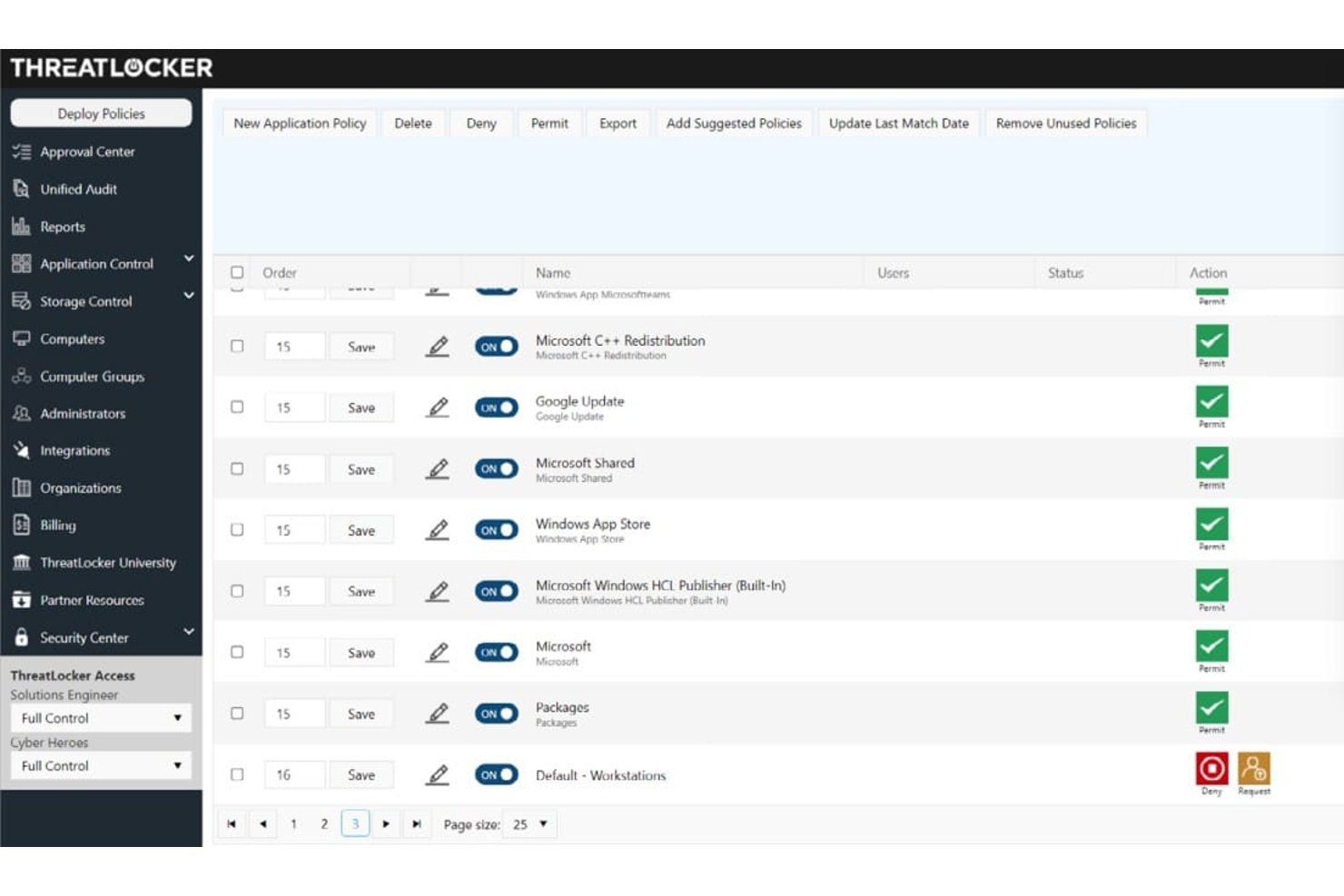Click the Integrations plug icon

click(x=22, y=450)
